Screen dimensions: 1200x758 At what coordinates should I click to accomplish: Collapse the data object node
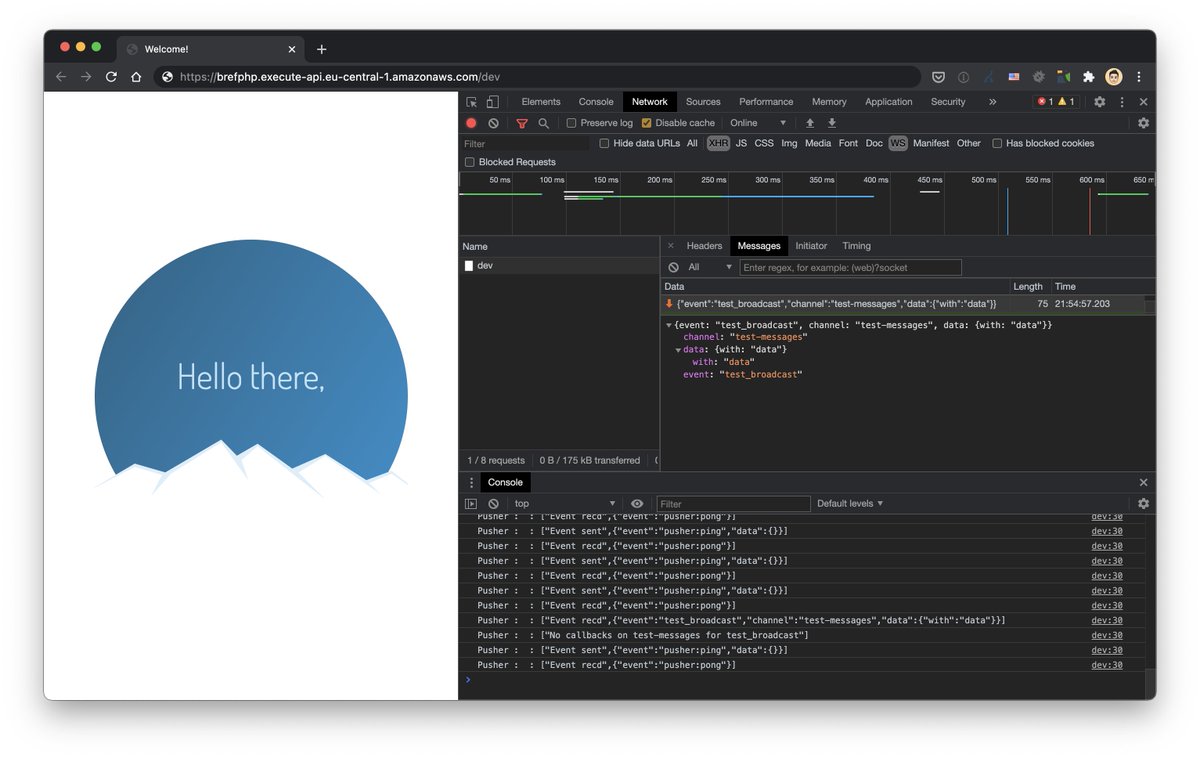[x=679, y=350]
